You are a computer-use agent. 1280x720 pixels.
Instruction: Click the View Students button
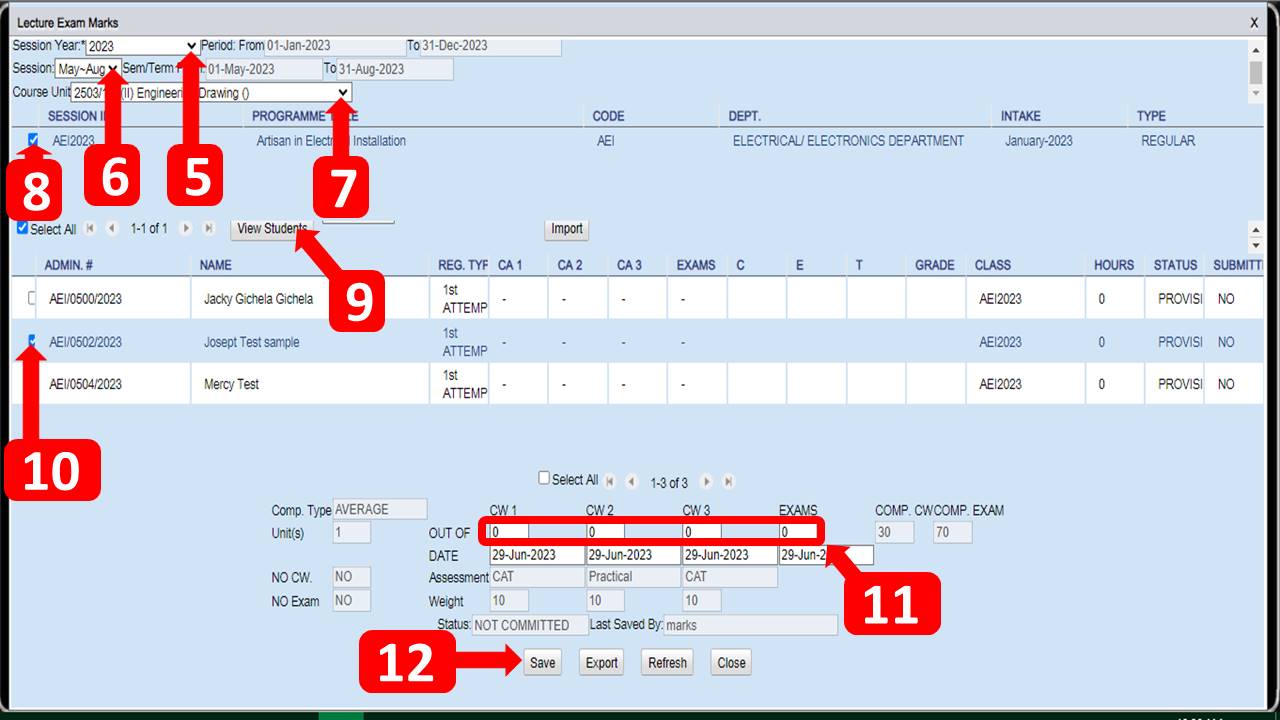click(272, 229)
